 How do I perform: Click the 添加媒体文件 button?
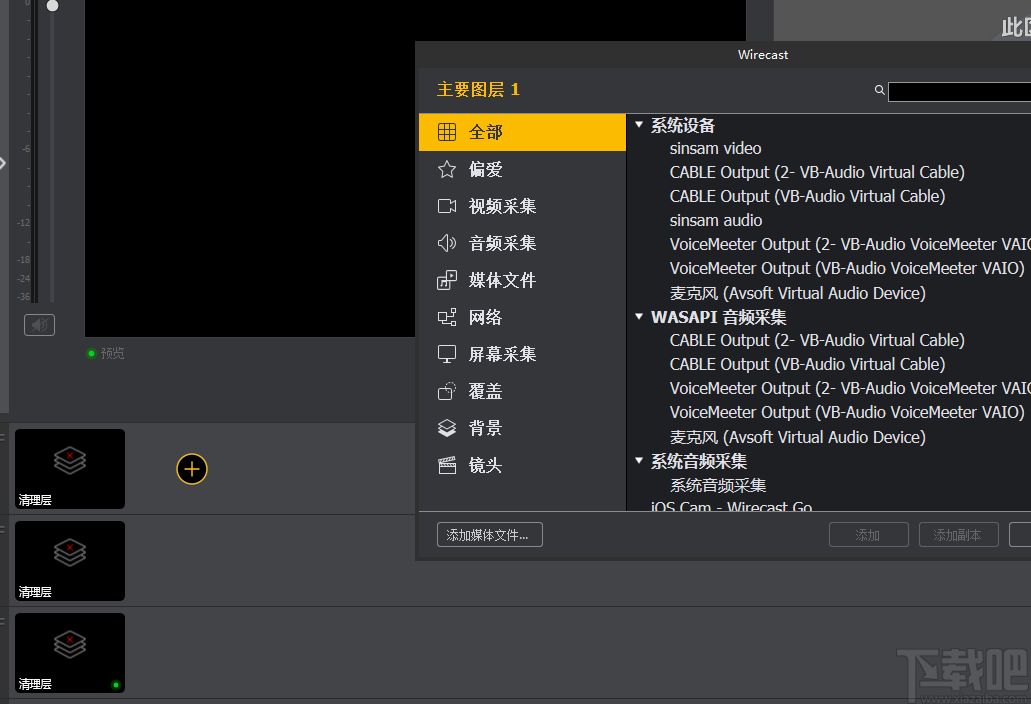point(489,534)
